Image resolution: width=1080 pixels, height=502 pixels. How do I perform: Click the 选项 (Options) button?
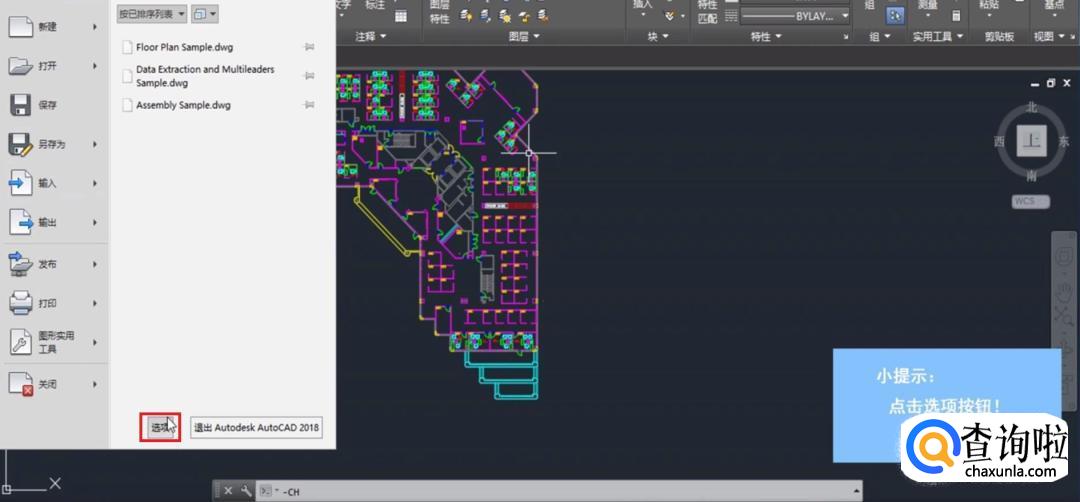pyautogui.click(x=159, y=428)
